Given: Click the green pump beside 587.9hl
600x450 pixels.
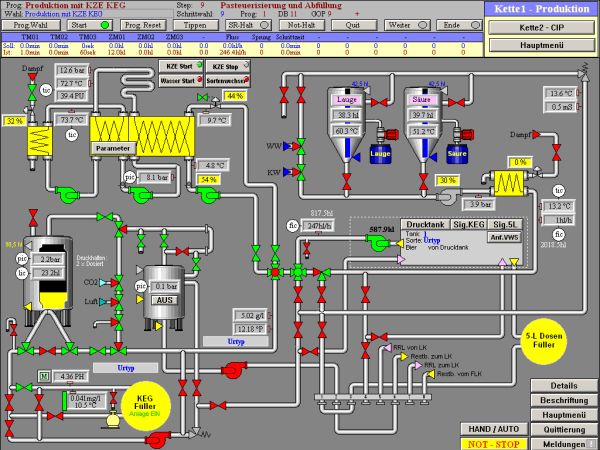Looking at the screenshot, I should [377, 243].
